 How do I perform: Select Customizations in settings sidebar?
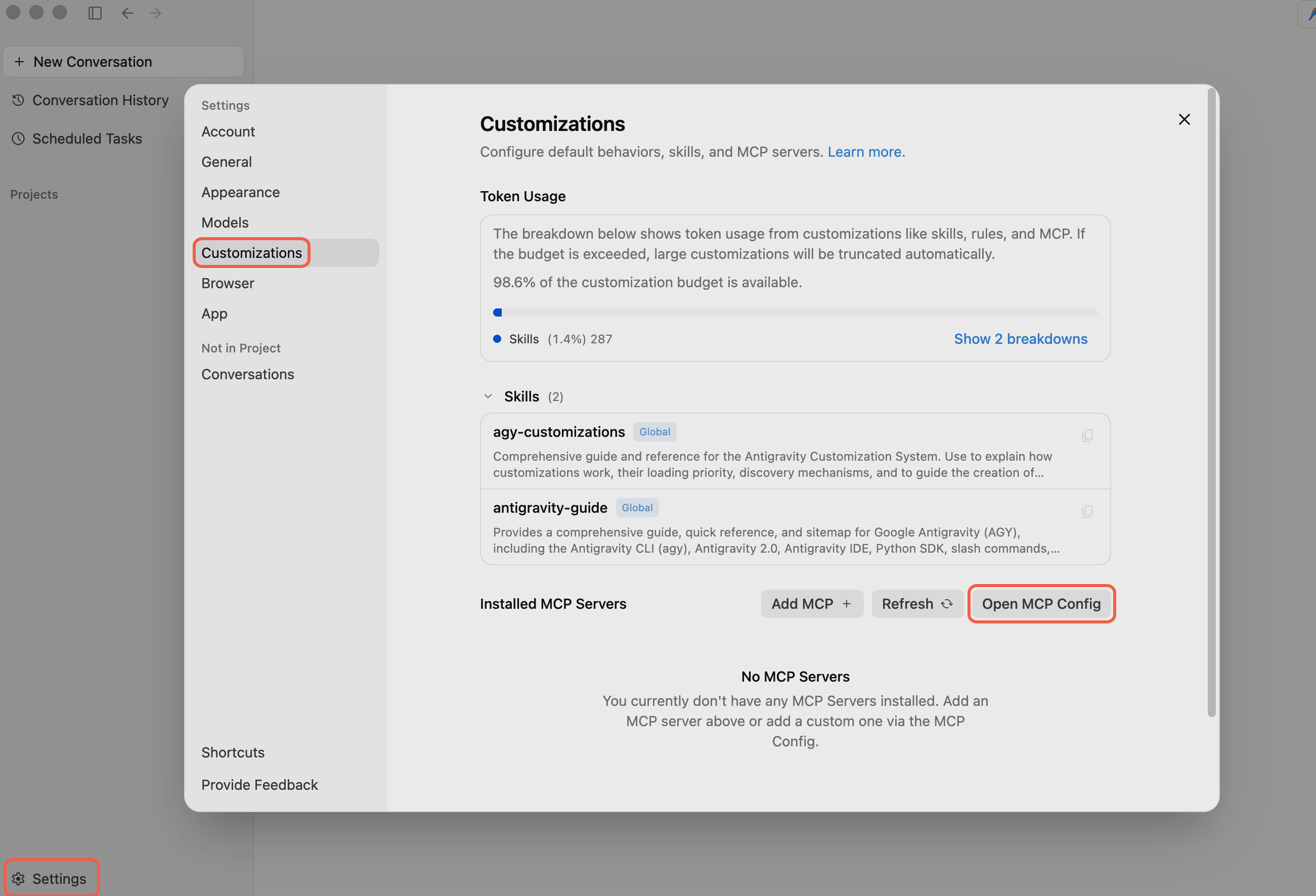[286, 252]
